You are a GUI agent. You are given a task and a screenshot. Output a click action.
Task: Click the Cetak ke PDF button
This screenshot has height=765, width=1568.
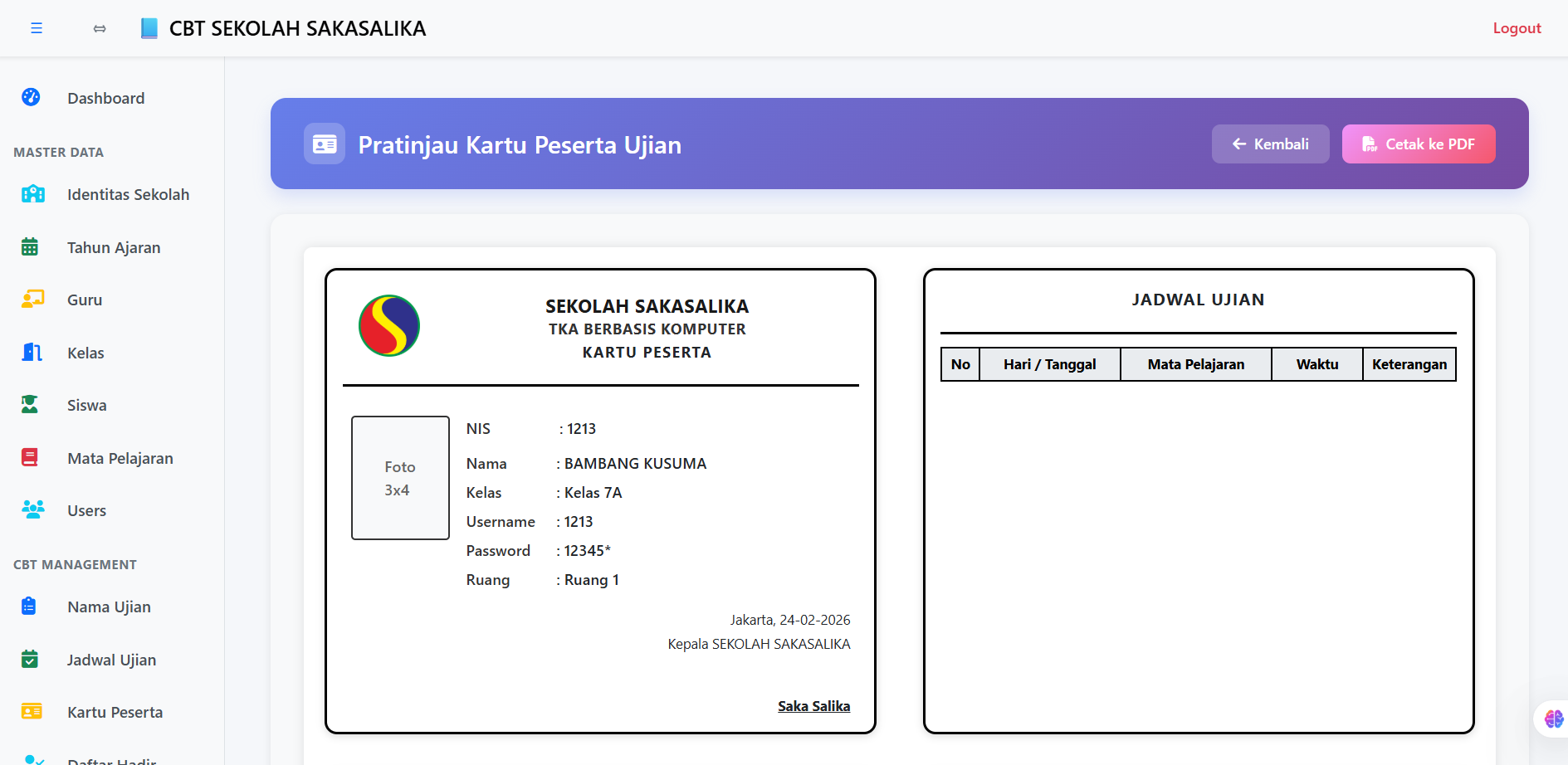click(1418, 143)
